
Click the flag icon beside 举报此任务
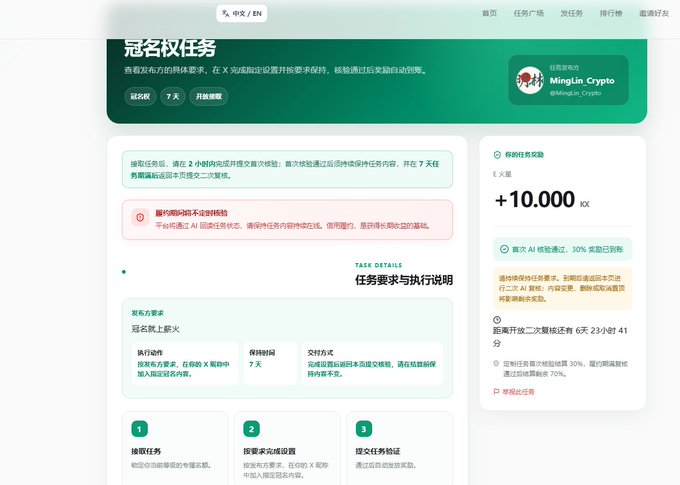pyautogui.click(x=496, y=392)
